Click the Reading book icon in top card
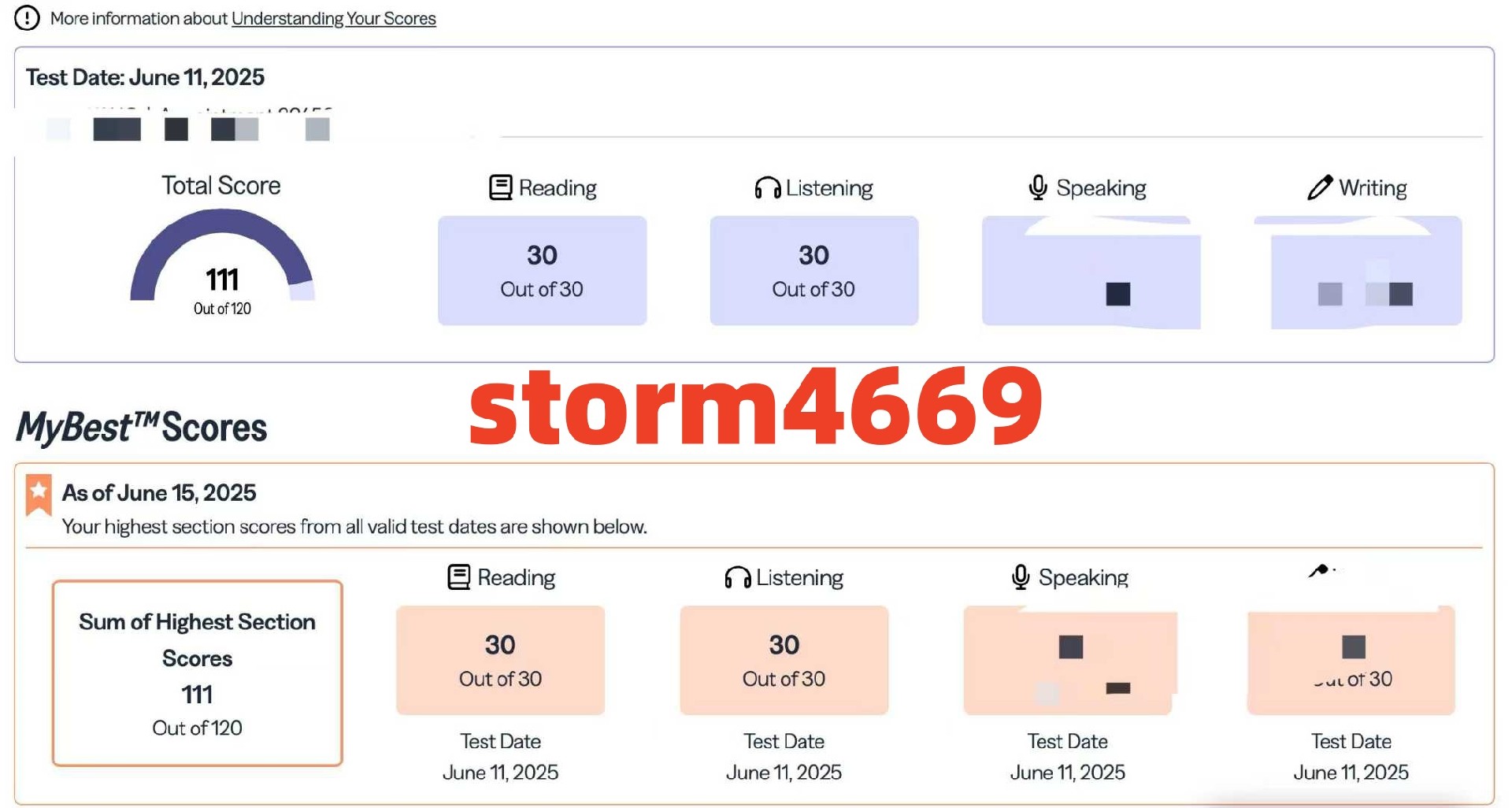 click(x=500, y=187)
